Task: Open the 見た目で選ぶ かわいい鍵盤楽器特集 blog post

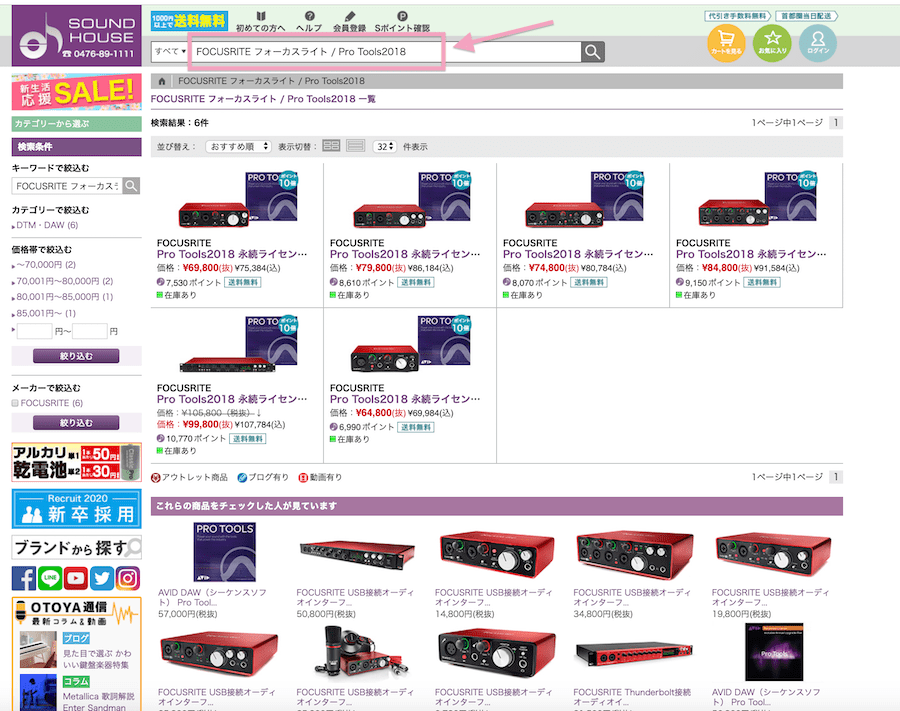Action: 96,659
